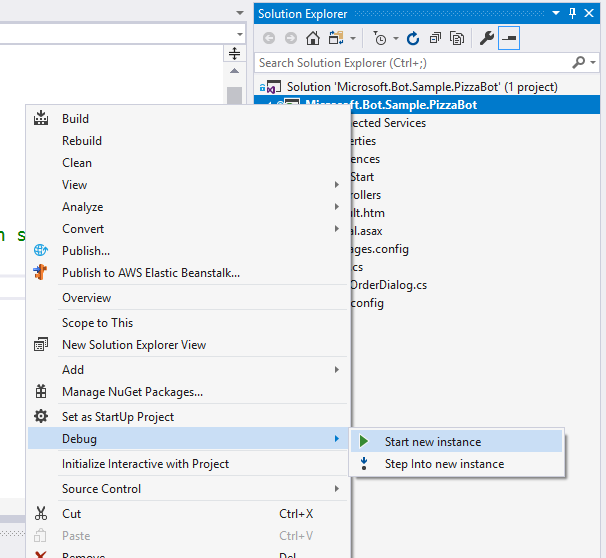
Task: Click the Forward navigation icon in Solution Explorer
Action: click(291, 38)
